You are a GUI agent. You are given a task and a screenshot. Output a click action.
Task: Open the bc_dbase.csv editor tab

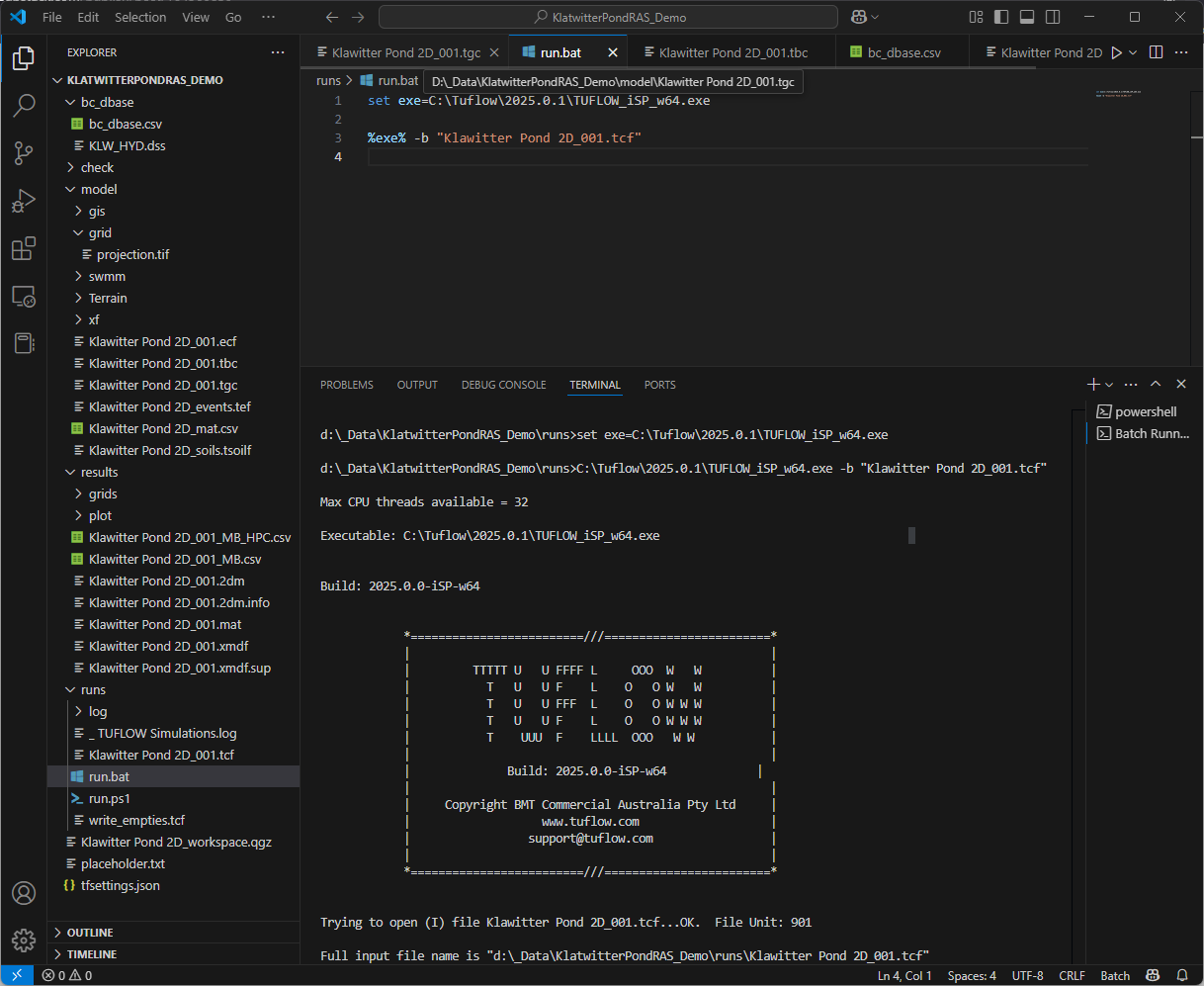tap(902, 52)
